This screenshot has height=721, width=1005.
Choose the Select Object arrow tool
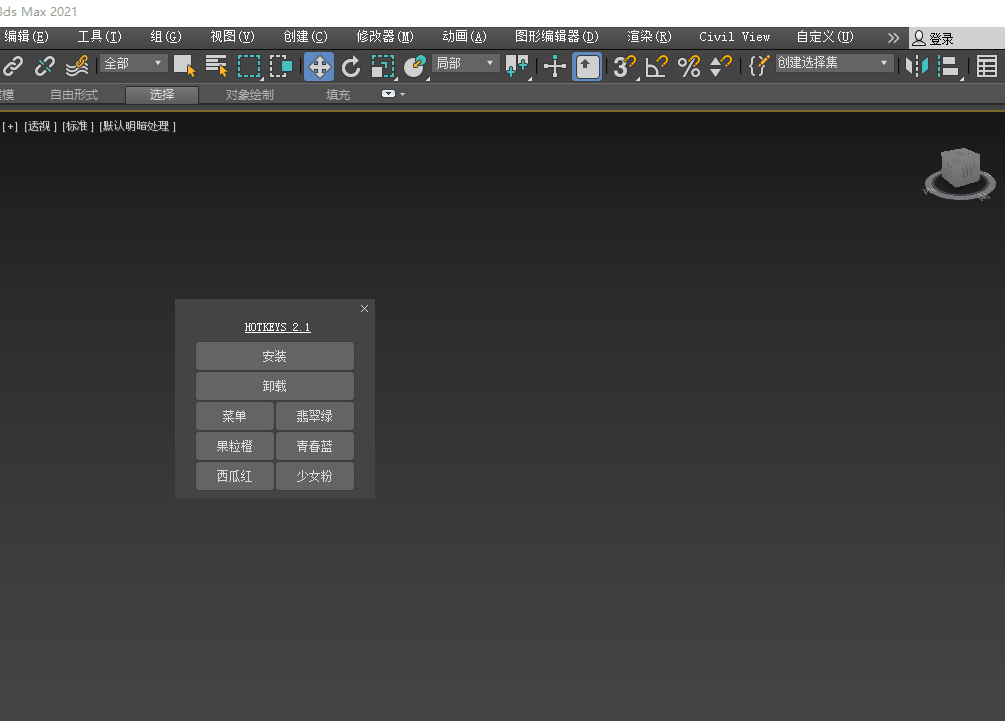click(x=184, y=66)
